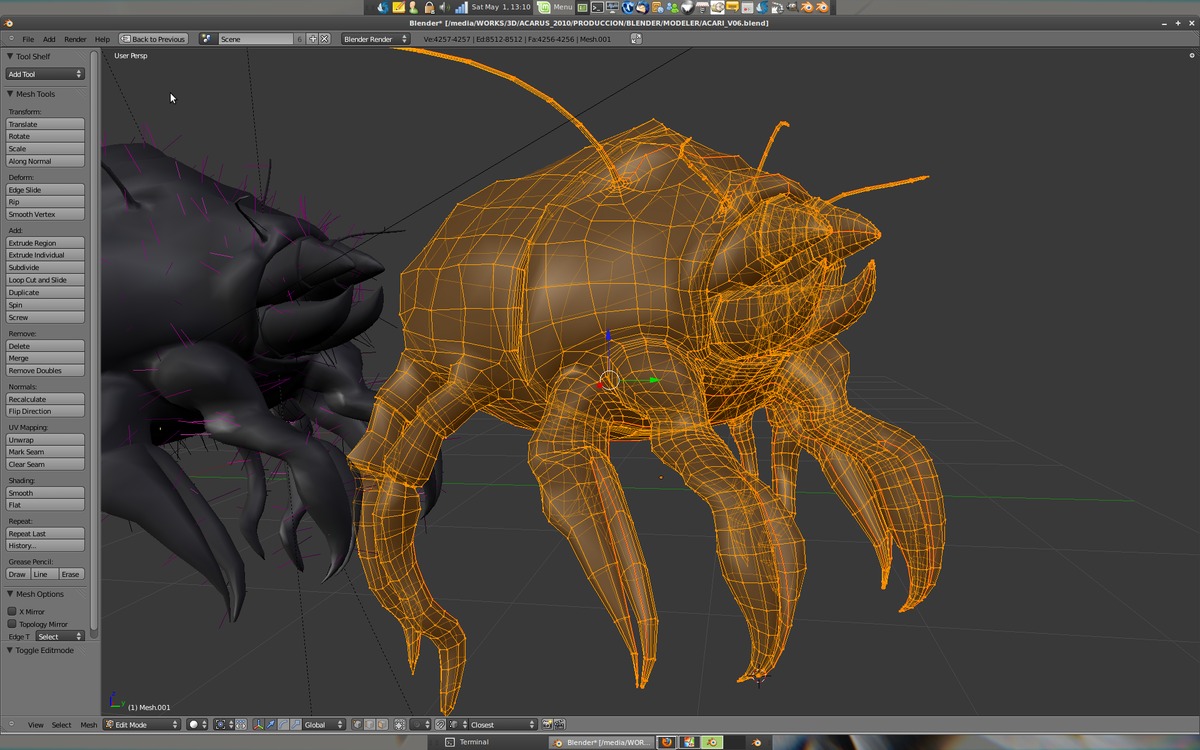The height and width of the screenshot is (750, 1200).
Task: Enable X Mirror checkbox
Action: (12, 611)
